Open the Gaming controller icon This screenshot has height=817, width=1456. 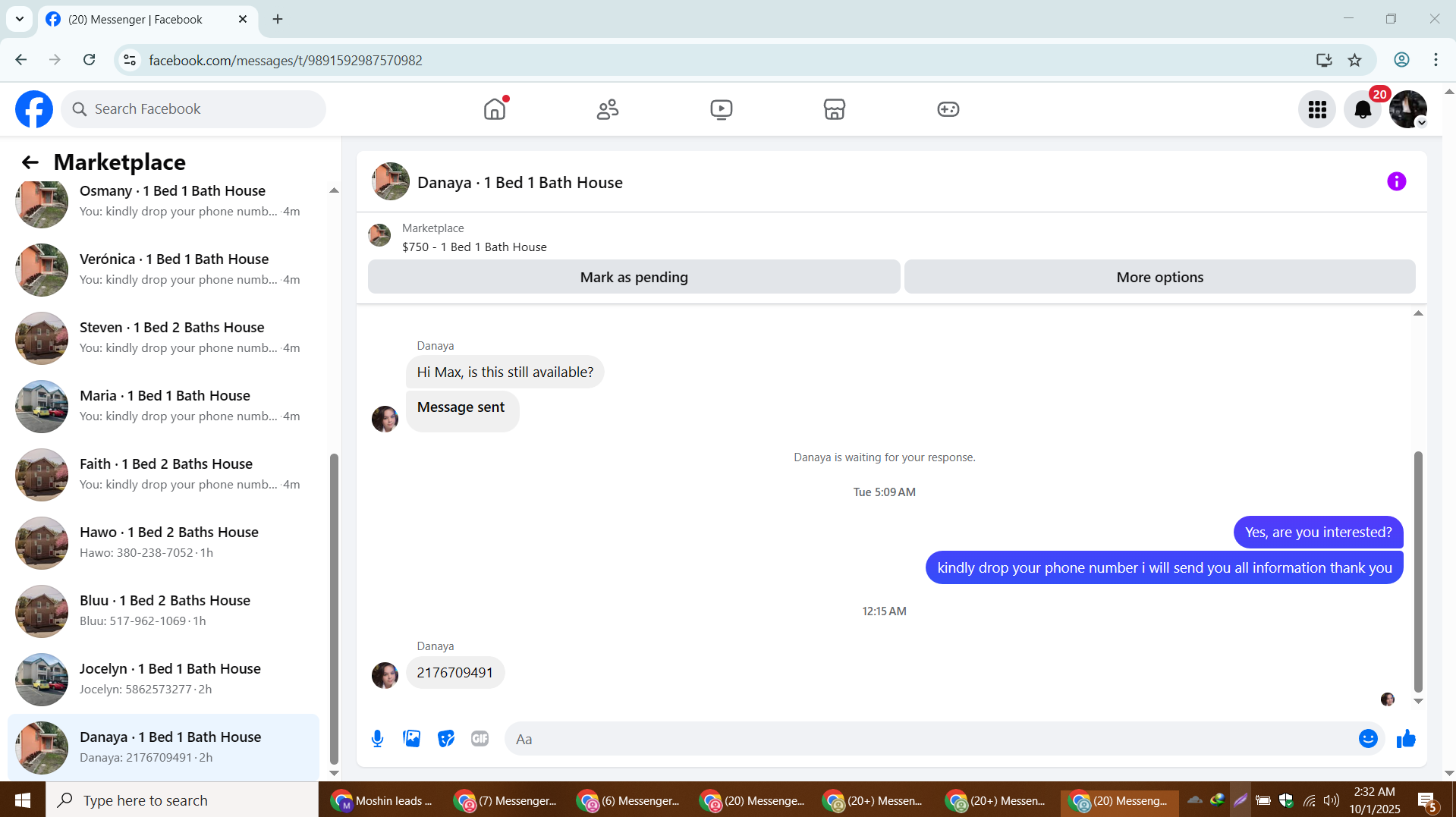[948, 109]
